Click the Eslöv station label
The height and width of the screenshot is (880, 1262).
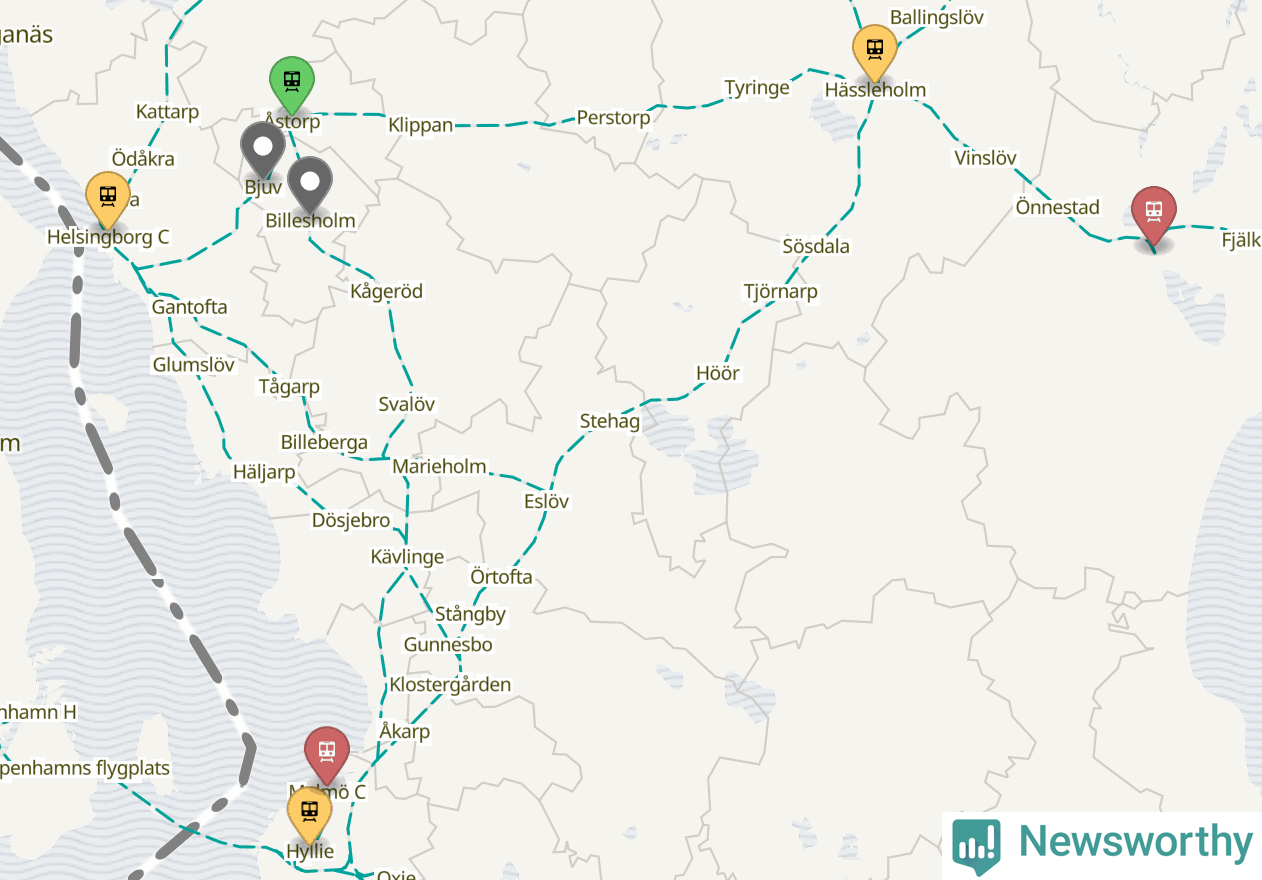546,501
